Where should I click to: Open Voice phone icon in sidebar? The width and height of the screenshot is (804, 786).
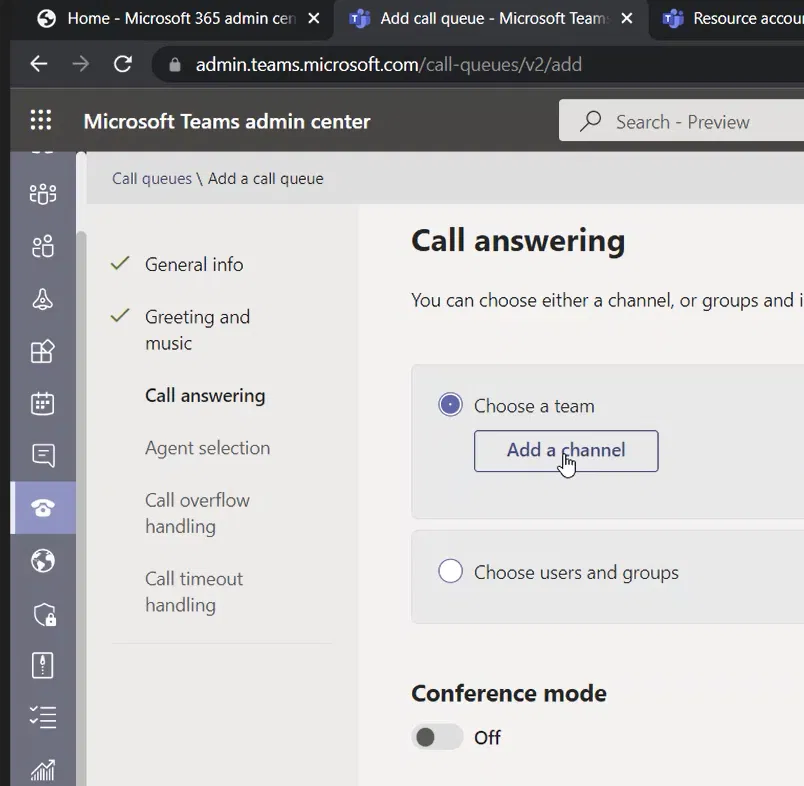[x=43, y=508]
